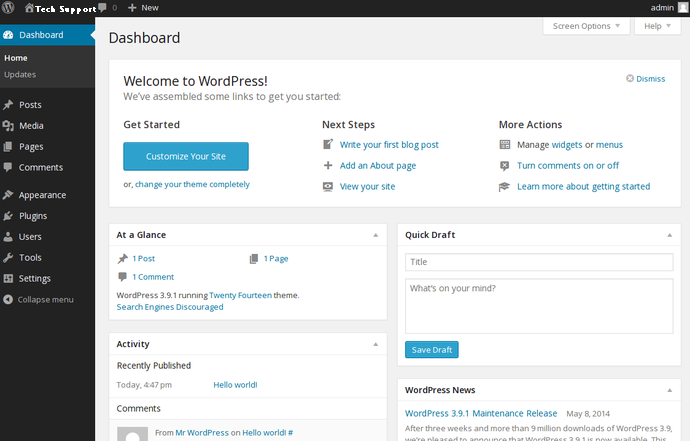Click the Collapse menu arrow icon
The width and height of the screenshot is (690, 441).
click(x=8, y=299)
